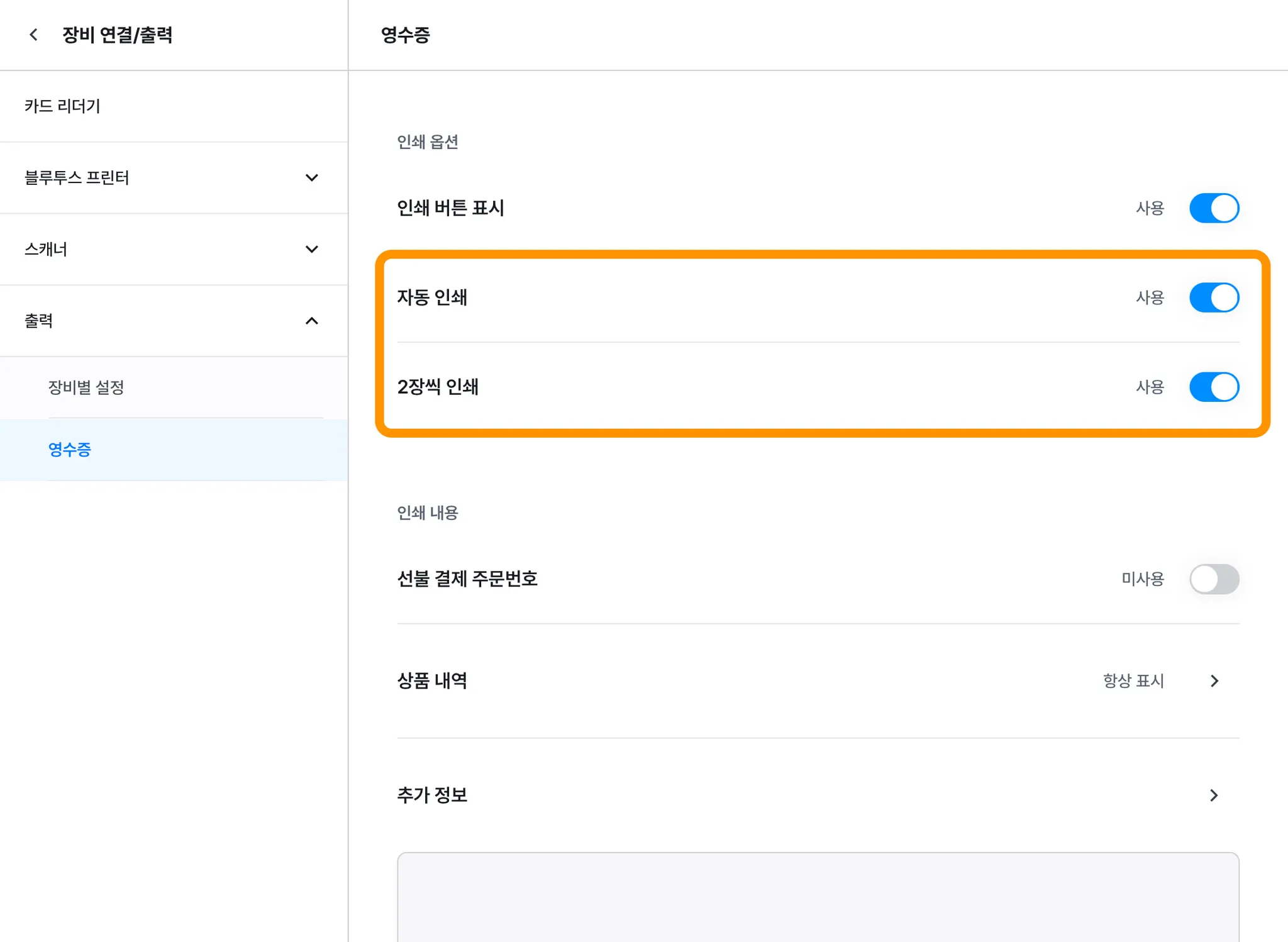Click the 블루투스 프린터 label
The image size is (1288, 942).
[x=77, y=178]
